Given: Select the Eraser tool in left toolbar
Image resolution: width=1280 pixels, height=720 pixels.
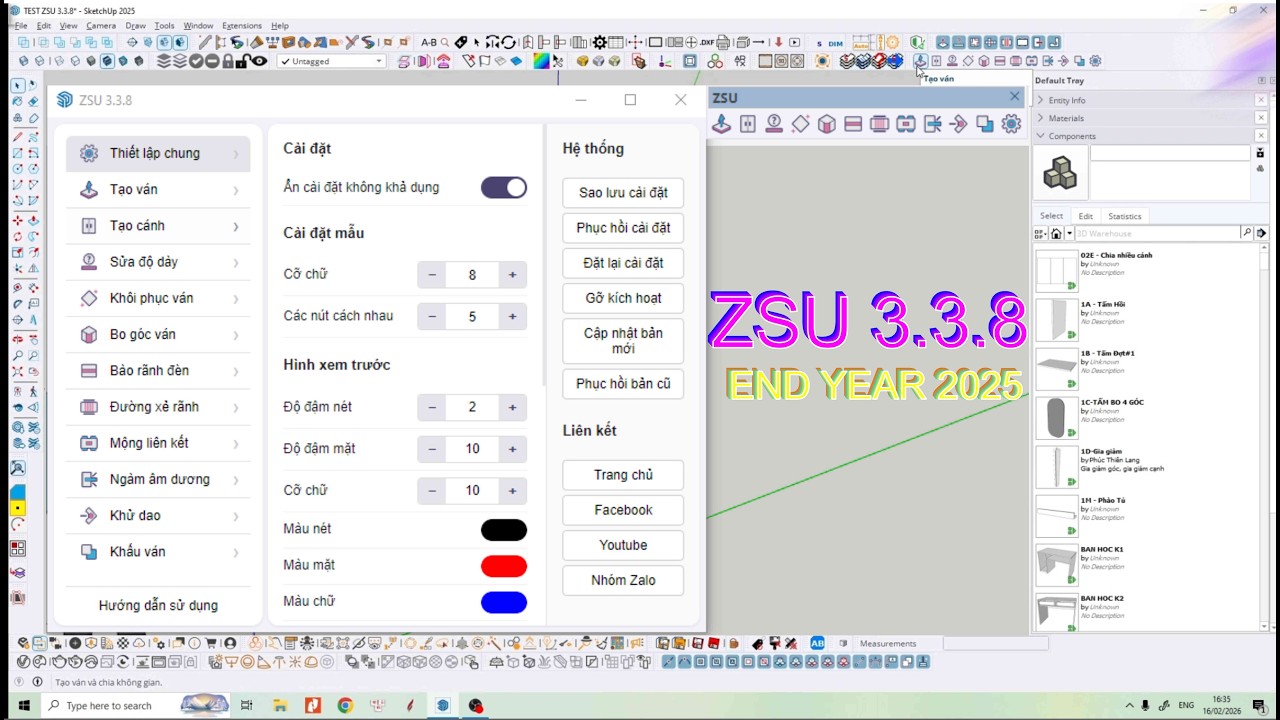Looking at the screenshot, I should [x=33, y=102].
